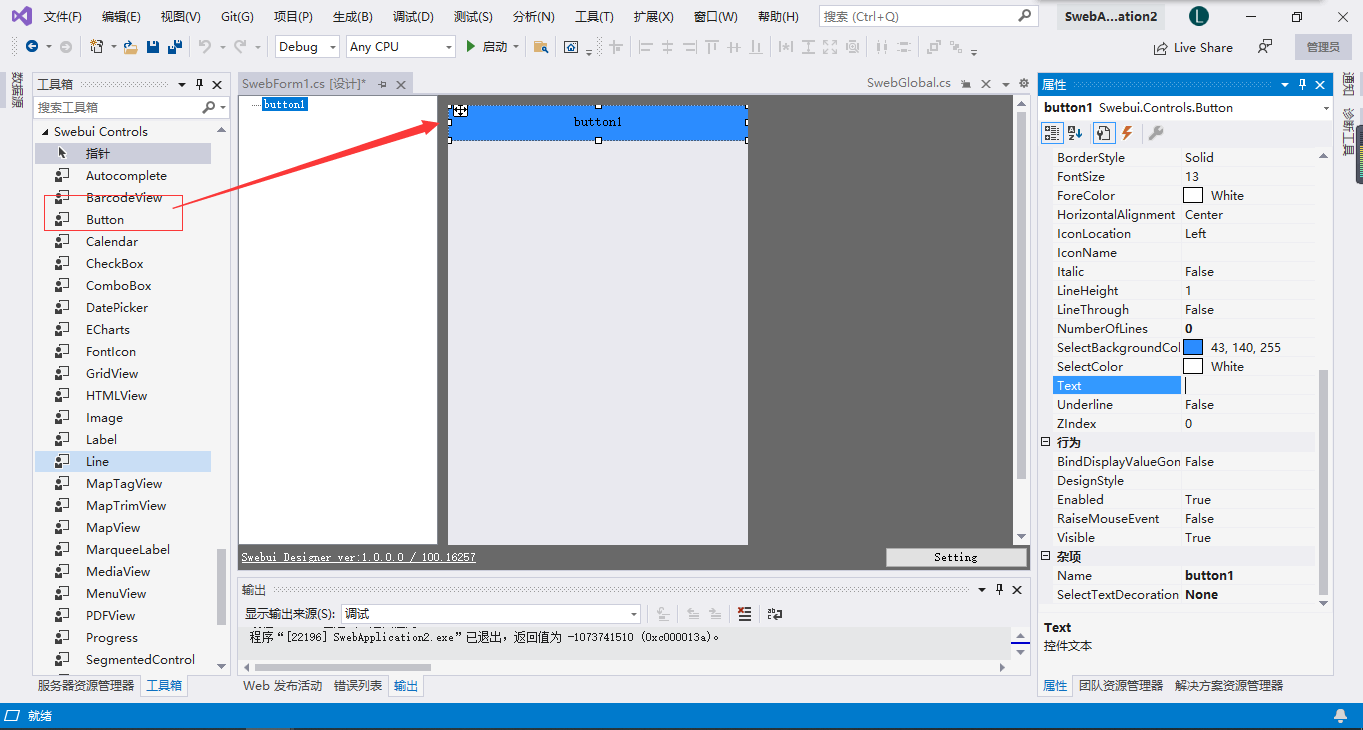1363x730 pixels.
Task: Click the Live Share button
Action: (x=1193, y=47)
